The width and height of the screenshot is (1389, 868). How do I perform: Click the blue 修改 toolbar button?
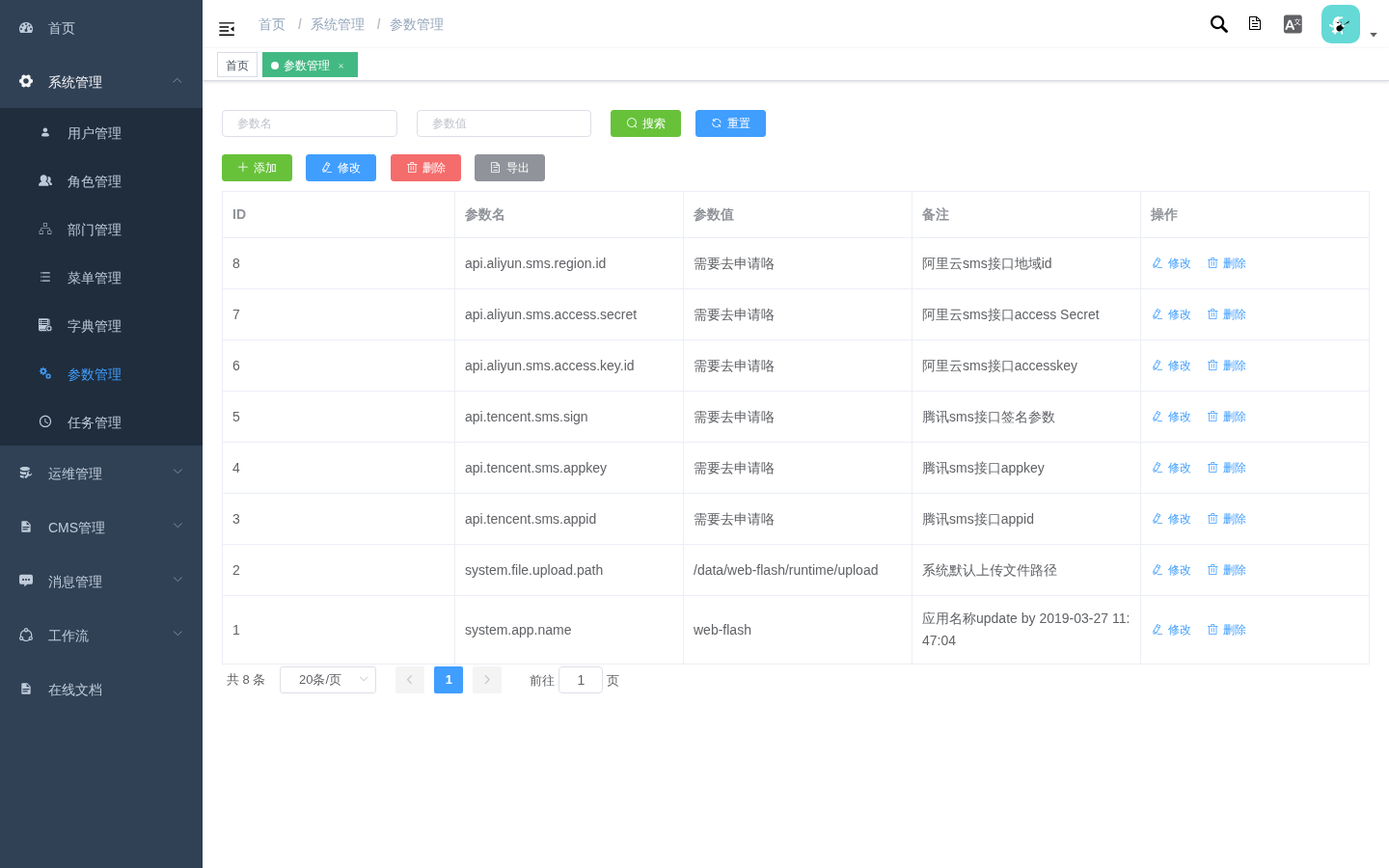pos(340,168)
